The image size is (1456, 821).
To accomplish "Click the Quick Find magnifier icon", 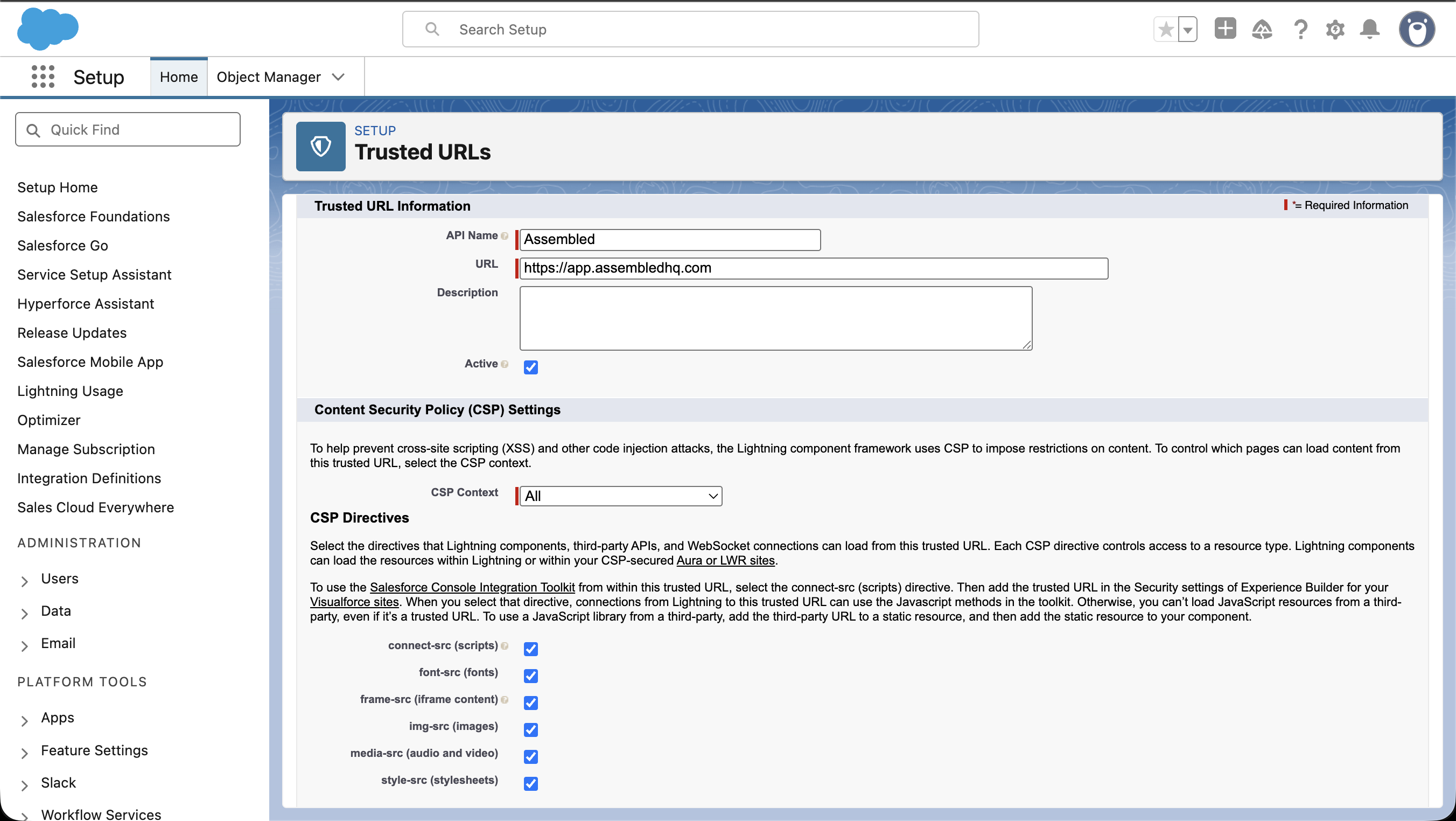I will 33,130.
